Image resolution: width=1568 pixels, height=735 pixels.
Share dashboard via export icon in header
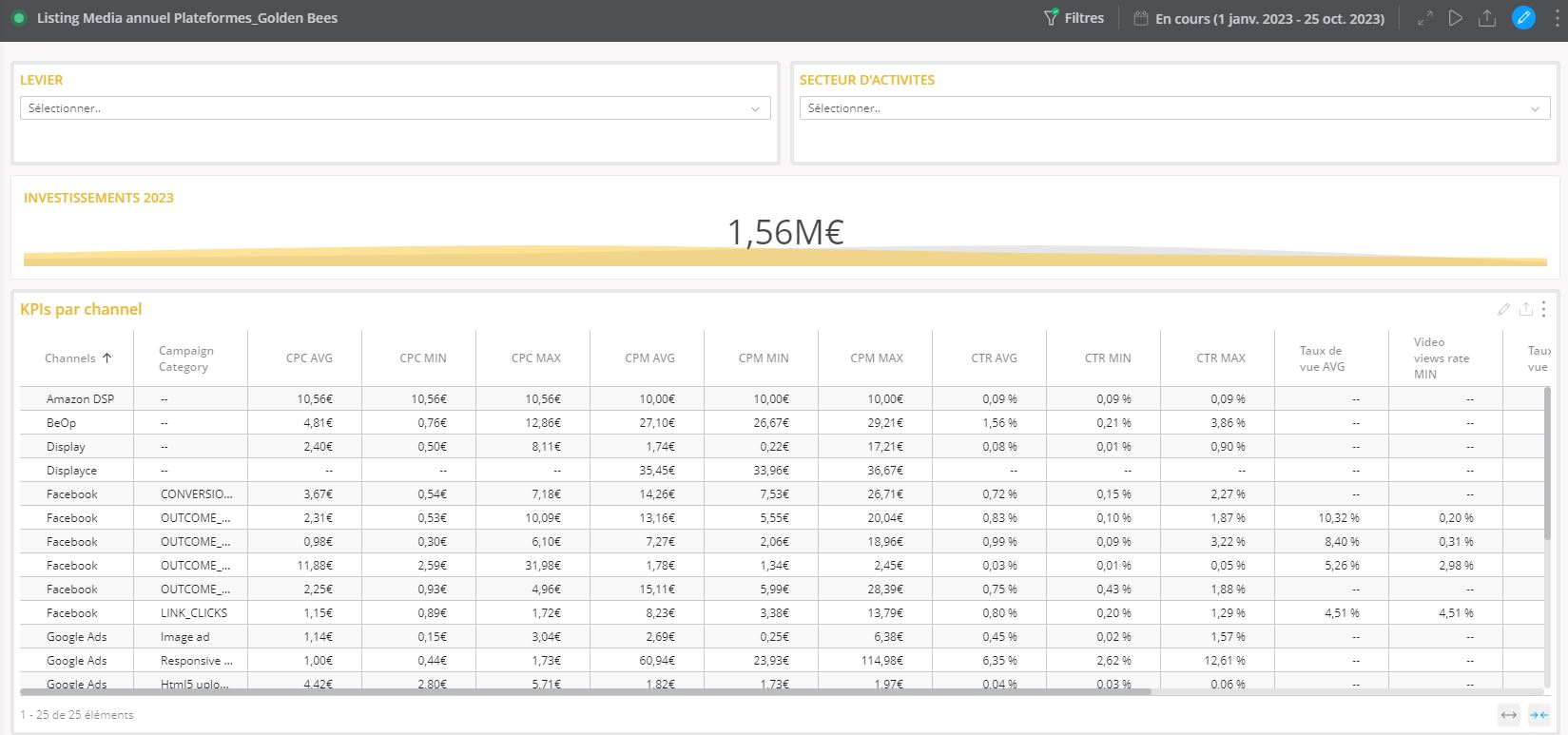point(1487,18)
